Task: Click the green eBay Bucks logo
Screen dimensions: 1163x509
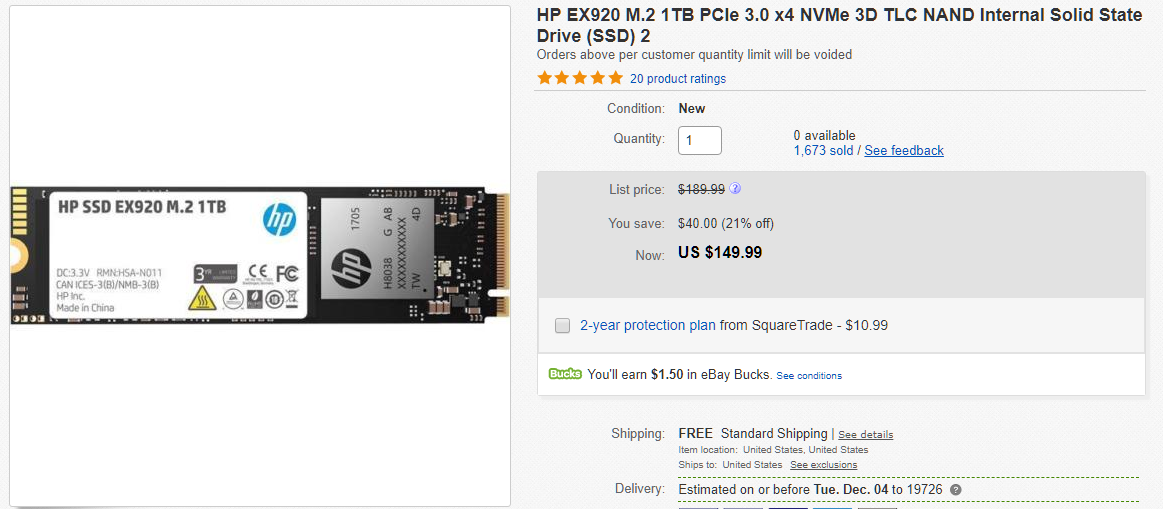Action: pos(565,374)
